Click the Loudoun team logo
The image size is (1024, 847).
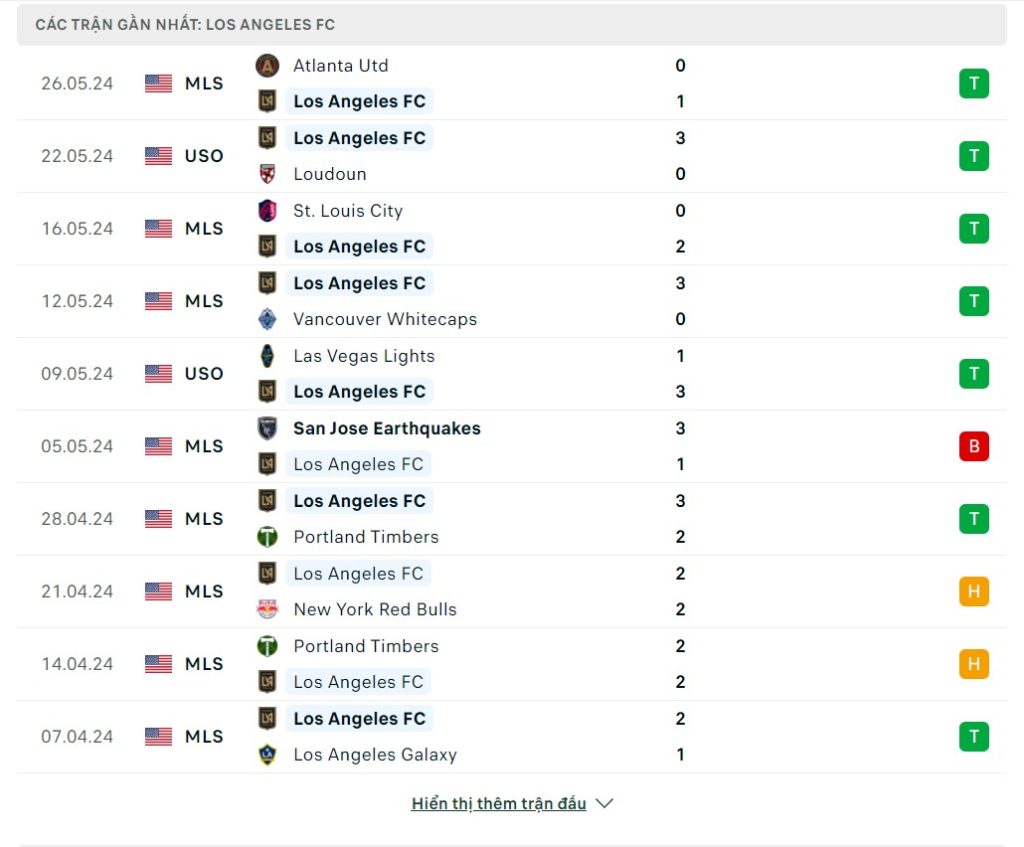coord(267,174)
